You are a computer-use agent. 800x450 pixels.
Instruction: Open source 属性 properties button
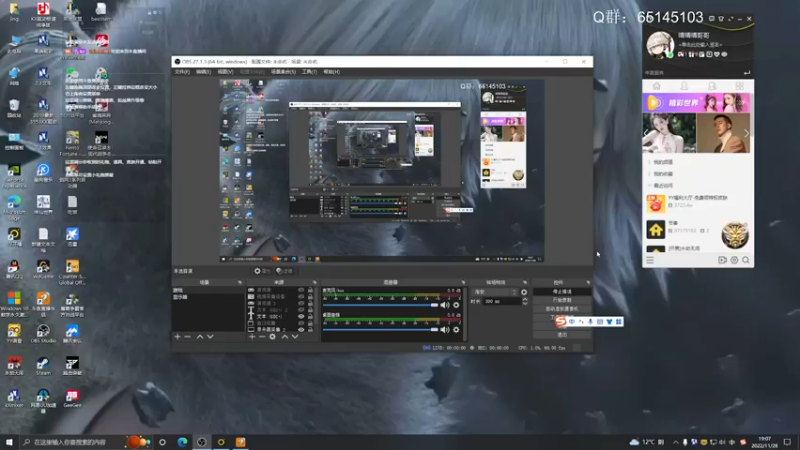pos(262,271)
